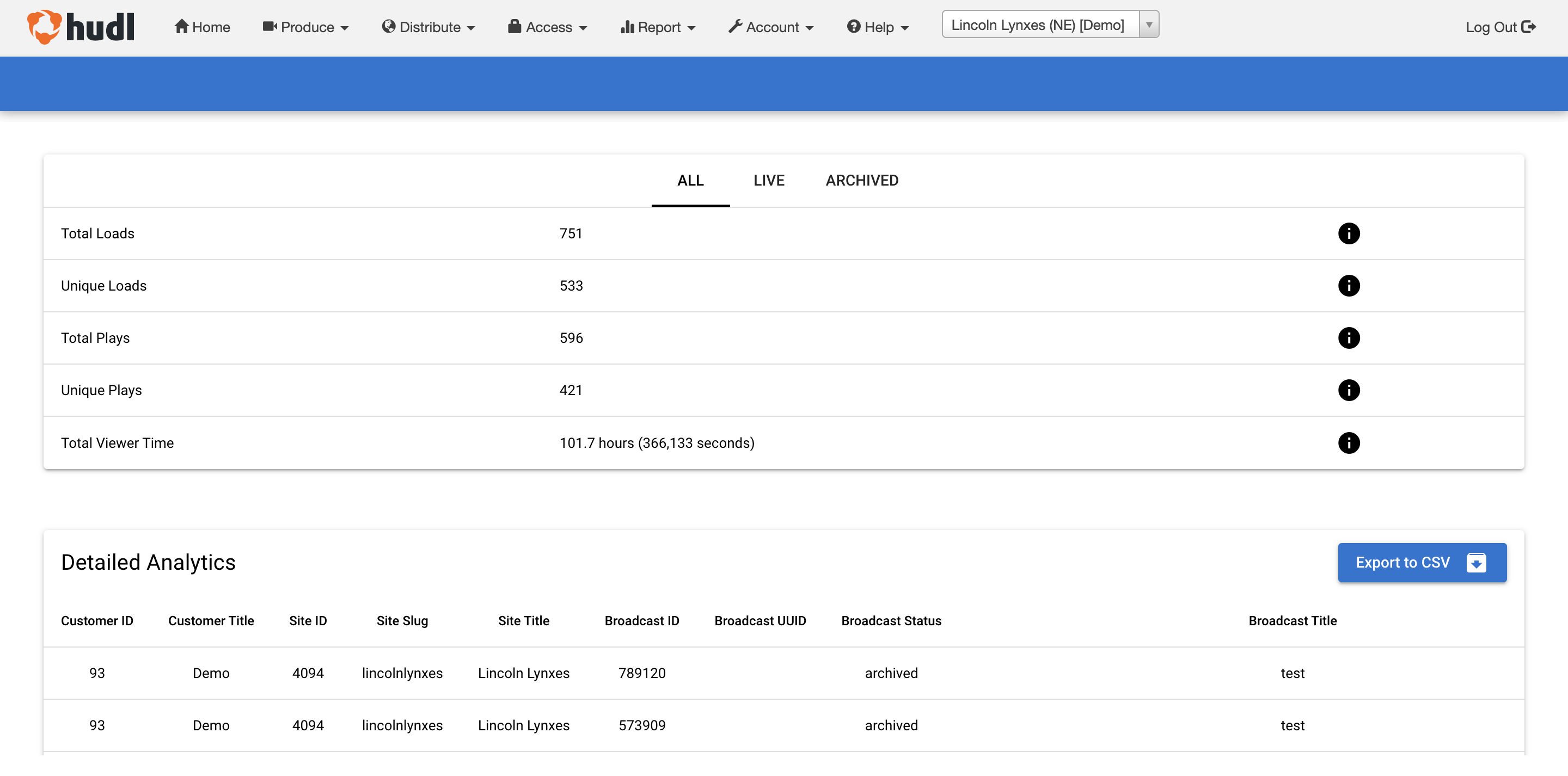
Task: Show info for Unique Loads
Action: (x=1348, y=286)
